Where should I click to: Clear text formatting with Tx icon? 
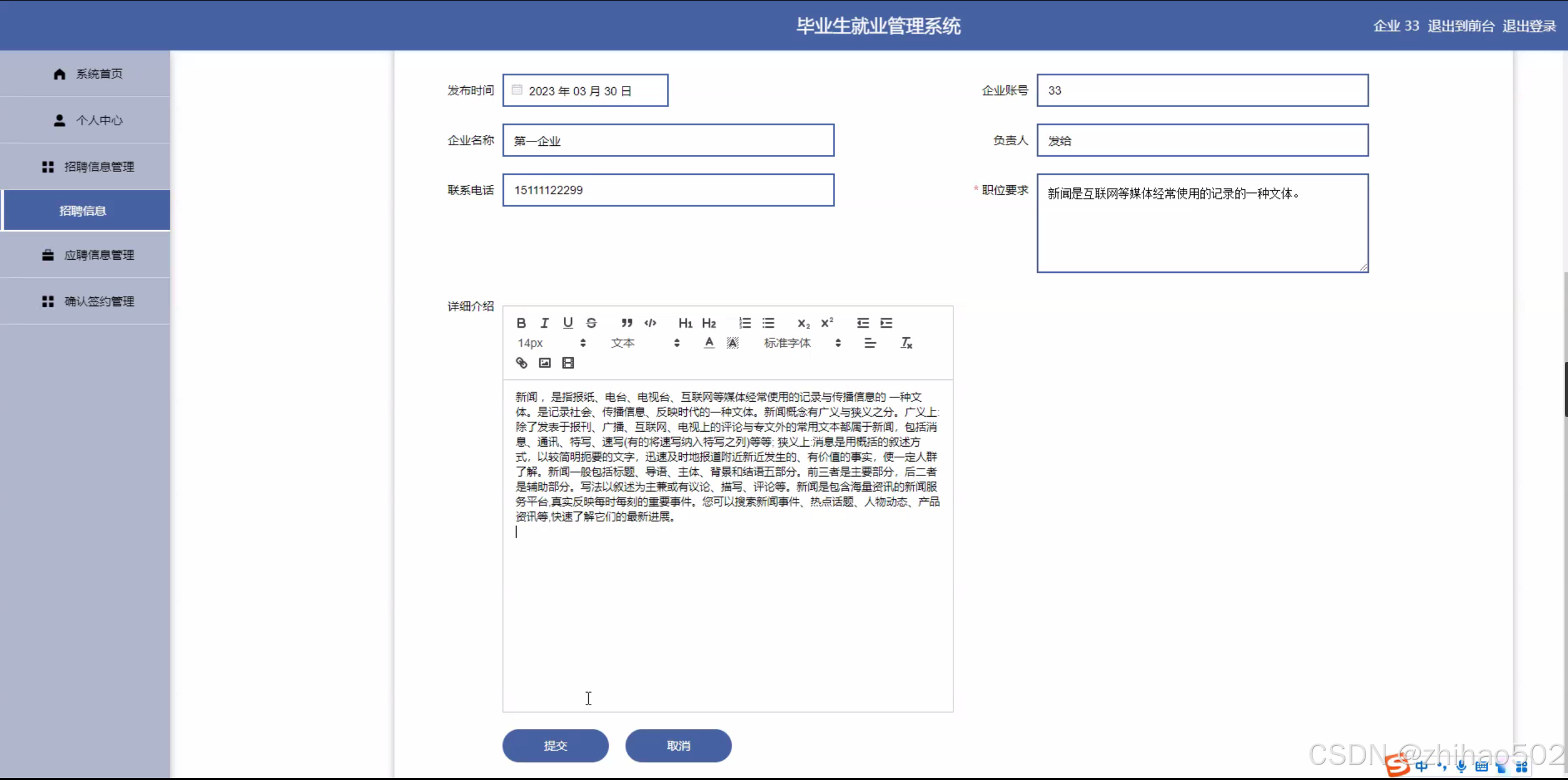click(906, 343)
